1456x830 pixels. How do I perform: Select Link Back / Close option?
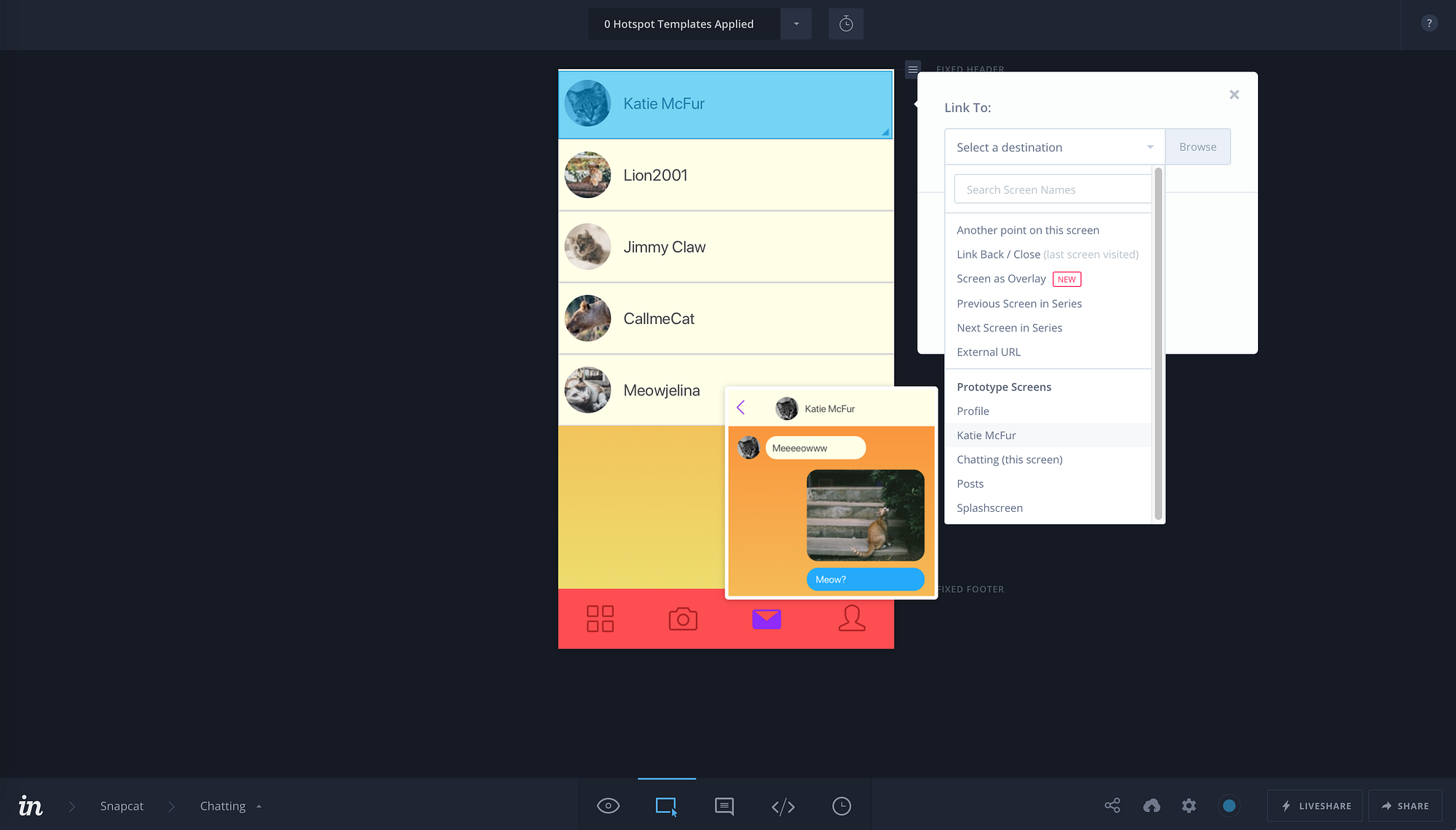point(998,254)
